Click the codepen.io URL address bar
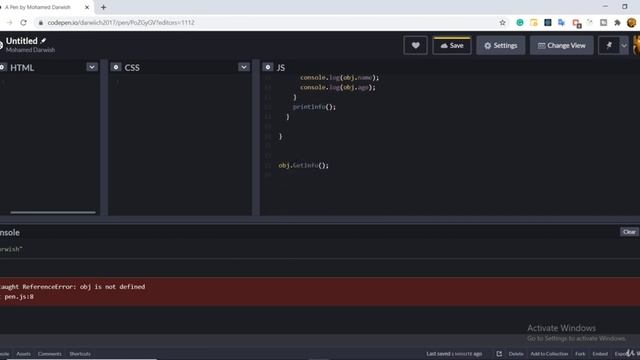Viewport: 640px width, 360px height. tap(121, 22)
